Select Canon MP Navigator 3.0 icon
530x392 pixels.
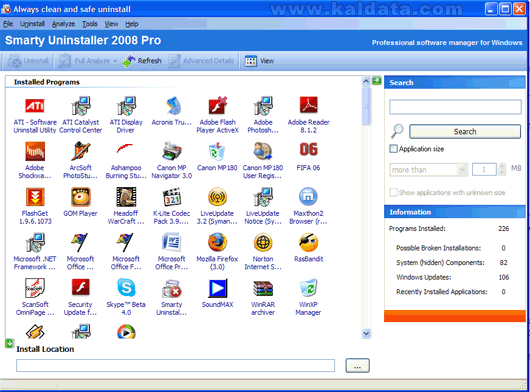click(x=172, y=151)
